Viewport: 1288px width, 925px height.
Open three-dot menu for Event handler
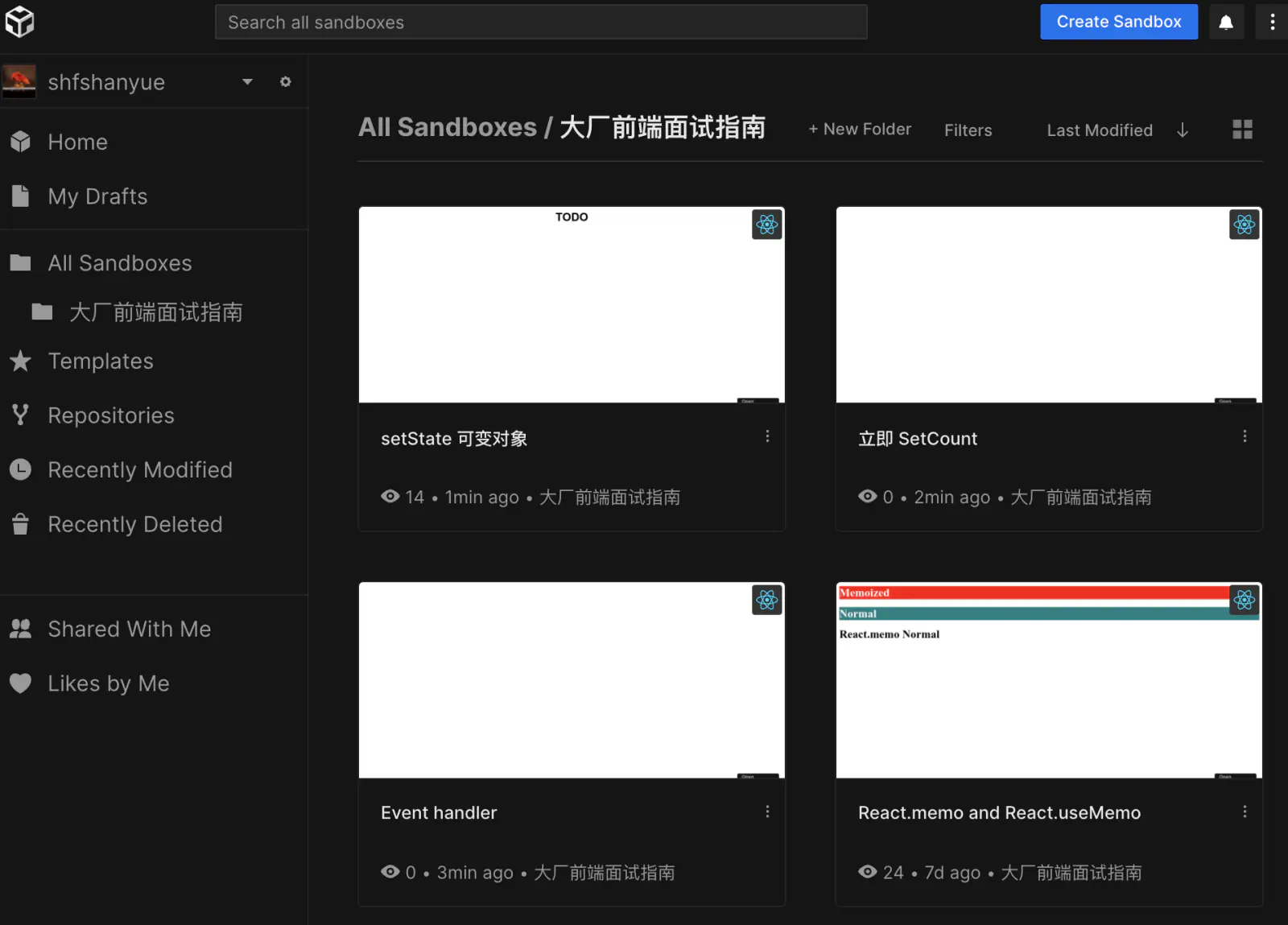767,811
